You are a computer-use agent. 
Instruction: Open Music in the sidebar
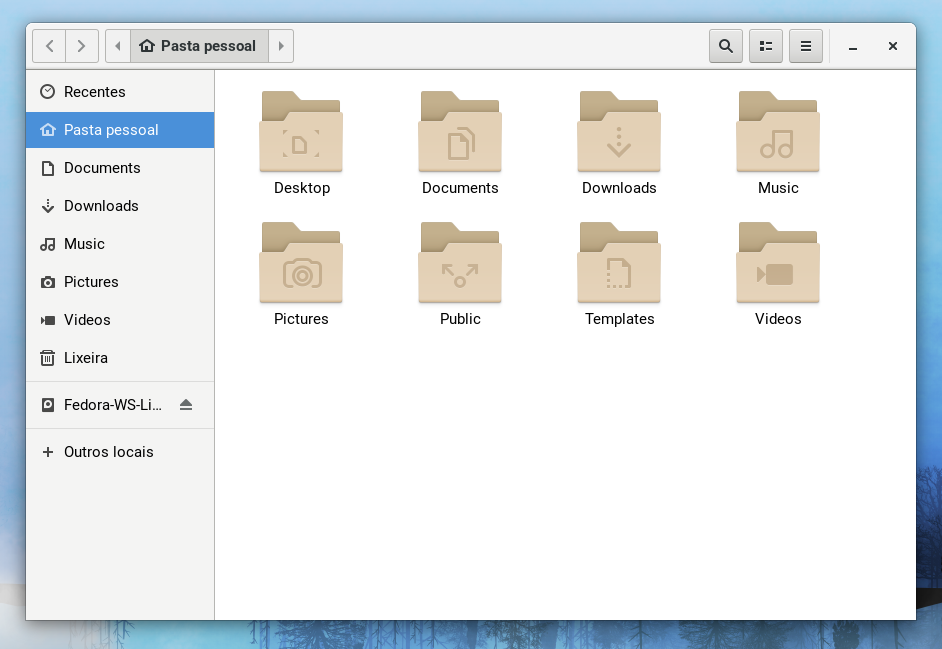click(x=120, y=243)
